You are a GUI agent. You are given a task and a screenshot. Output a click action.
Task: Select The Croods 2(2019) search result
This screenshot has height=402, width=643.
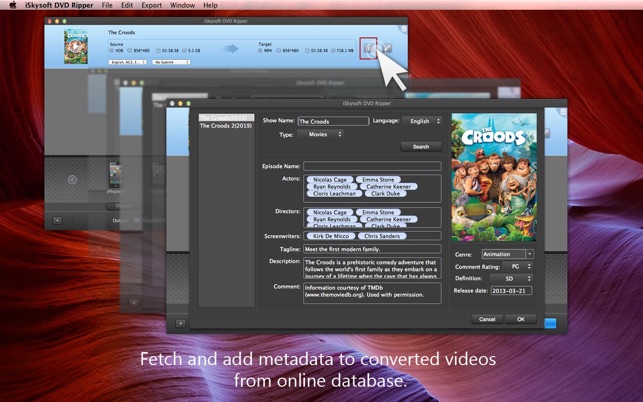click(227, 127)
